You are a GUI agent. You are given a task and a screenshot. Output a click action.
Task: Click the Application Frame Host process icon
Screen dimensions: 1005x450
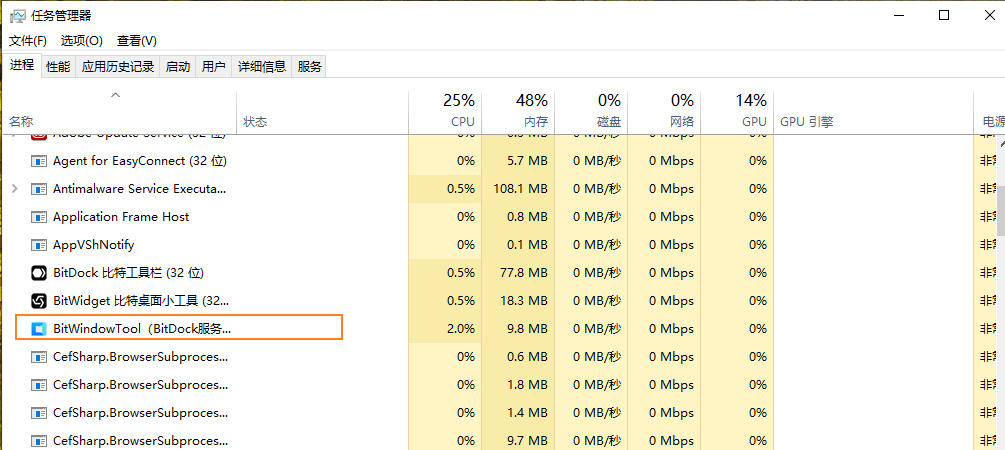(x=39, y=217)
